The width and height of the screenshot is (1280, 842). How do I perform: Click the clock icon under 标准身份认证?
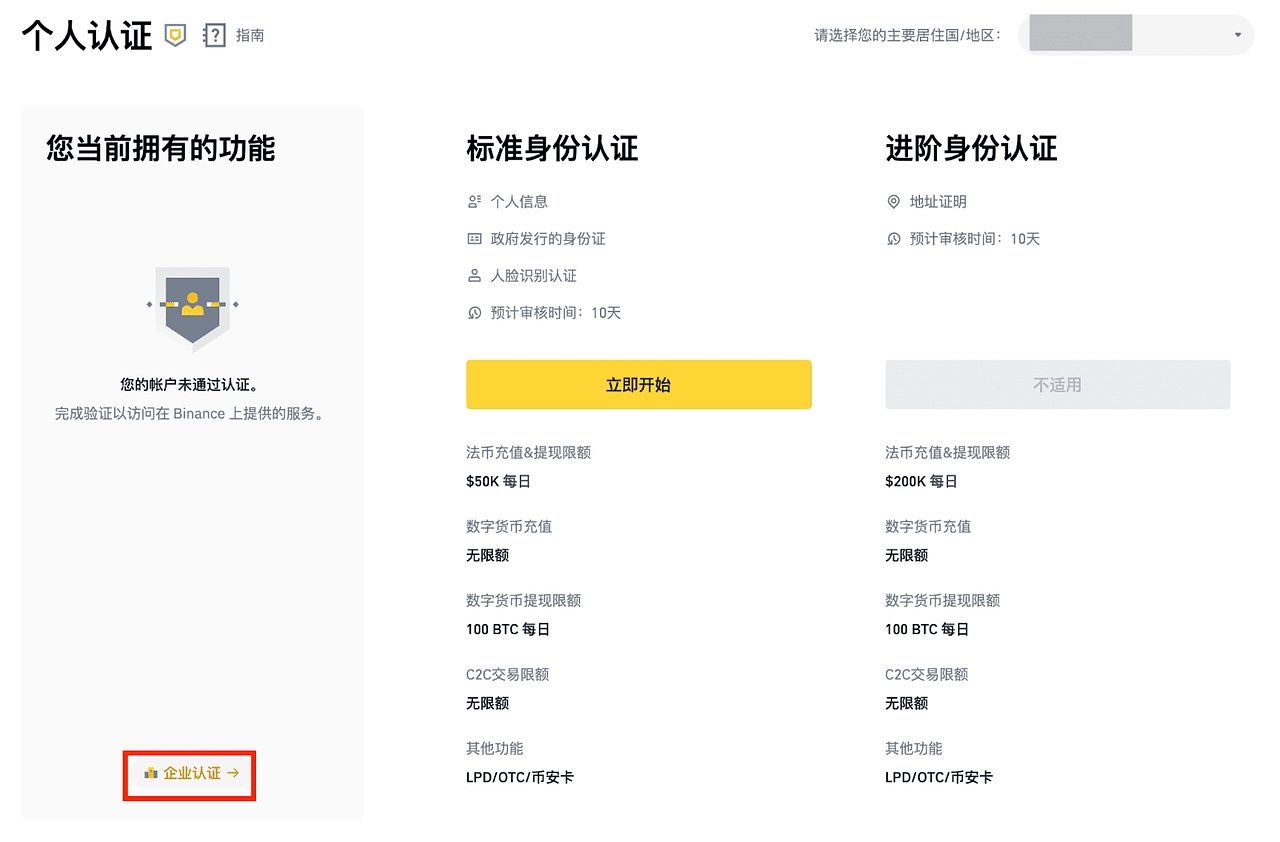[x=475, y=313]
